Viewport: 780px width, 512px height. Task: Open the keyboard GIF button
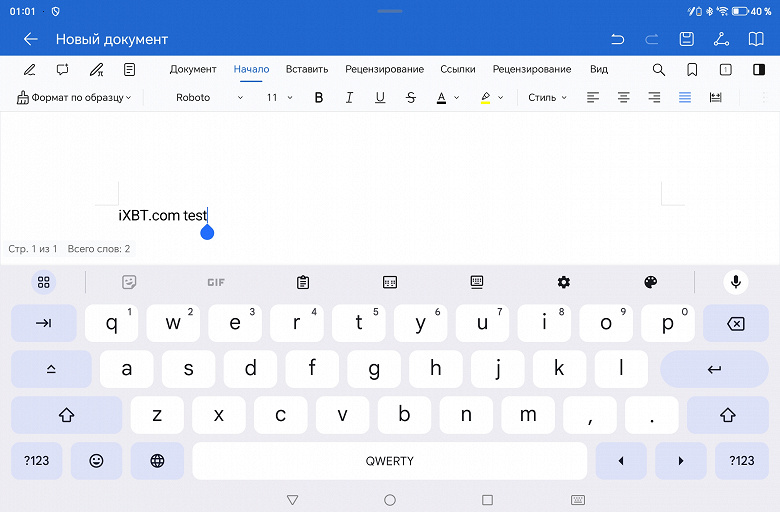click(216, 282)
